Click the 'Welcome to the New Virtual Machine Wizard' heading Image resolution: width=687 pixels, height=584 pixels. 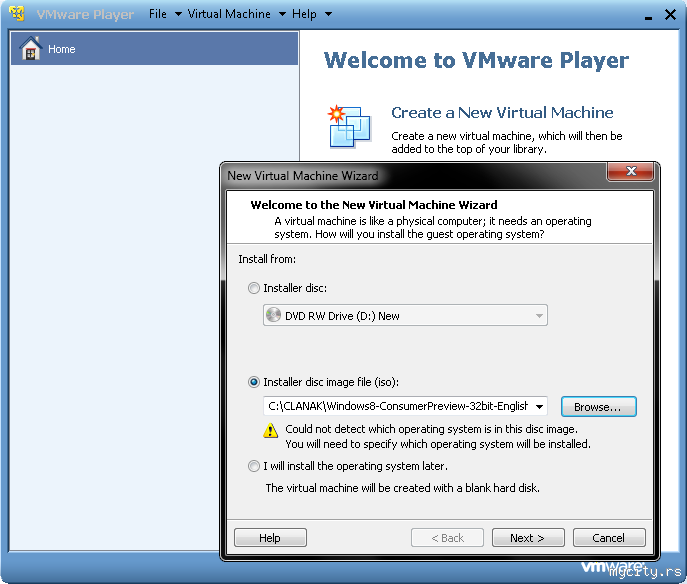pyautogui.click(x=374, y=205)
